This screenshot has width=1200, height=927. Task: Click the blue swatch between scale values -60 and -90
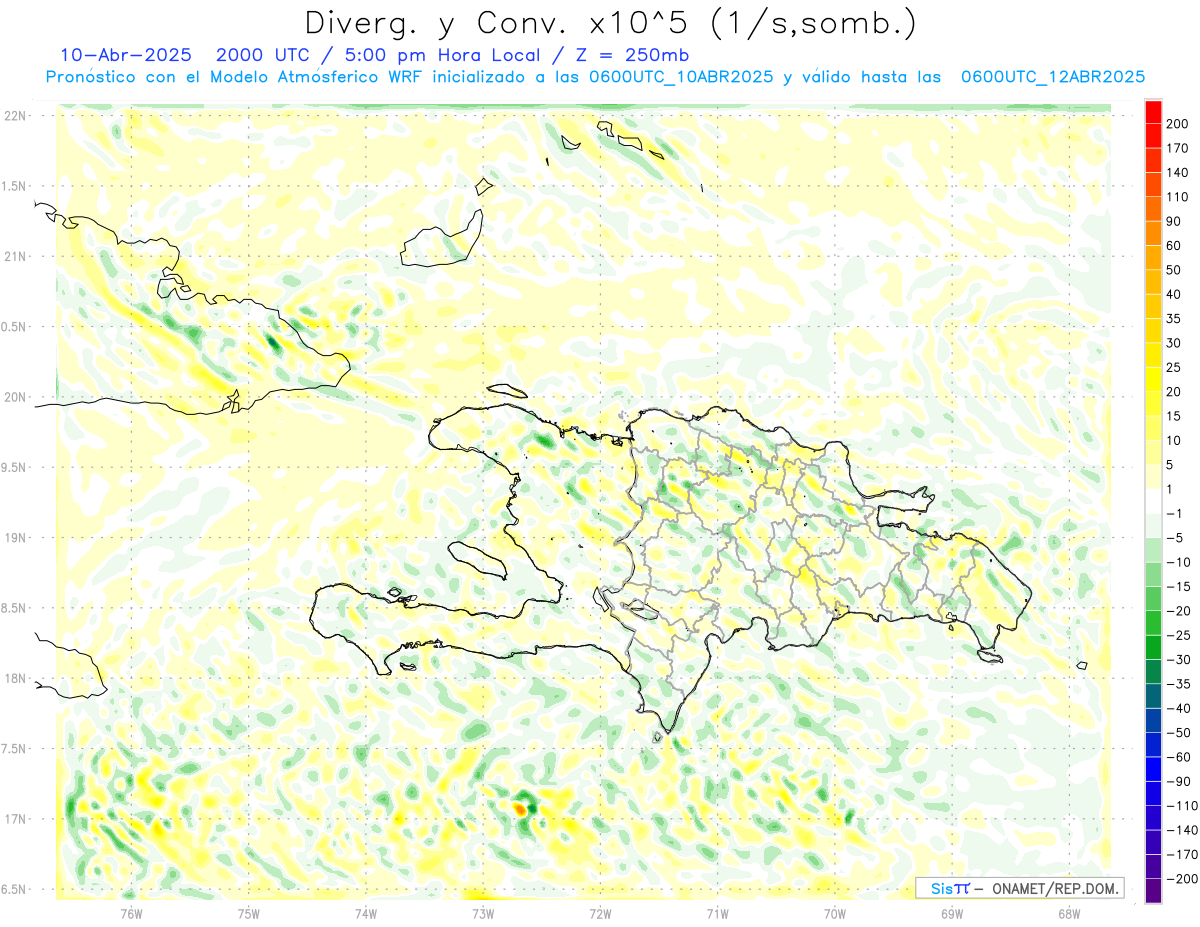tap(1153, 768)
